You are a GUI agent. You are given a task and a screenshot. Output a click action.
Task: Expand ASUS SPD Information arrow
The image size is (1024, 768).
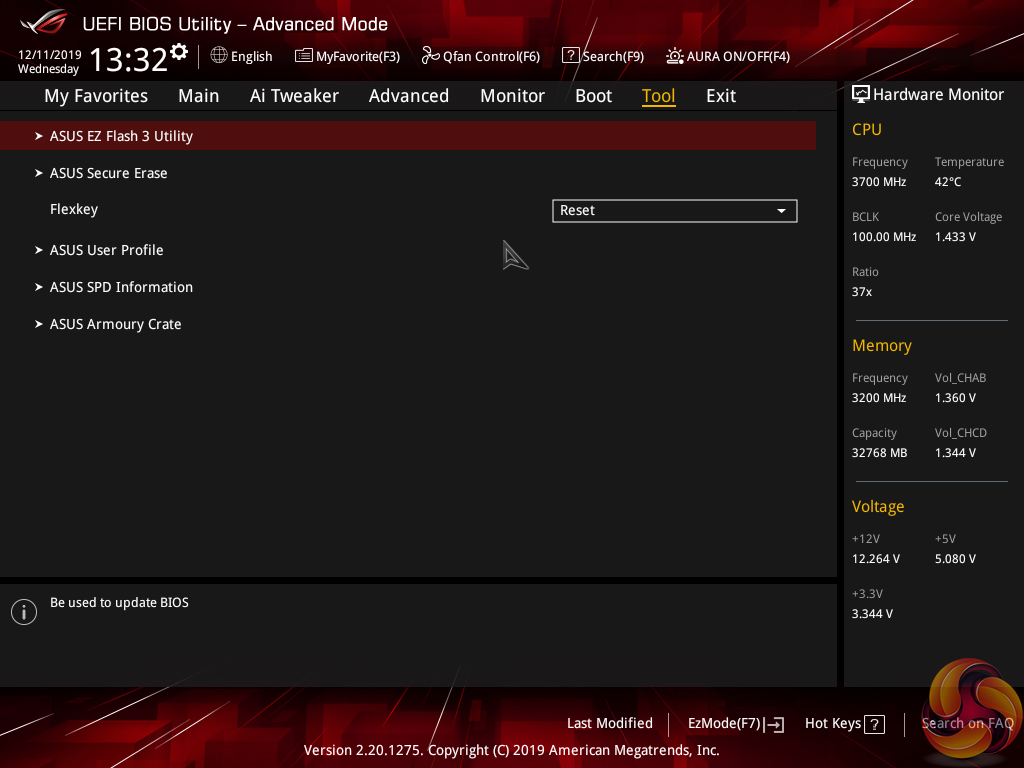point(39,287)
